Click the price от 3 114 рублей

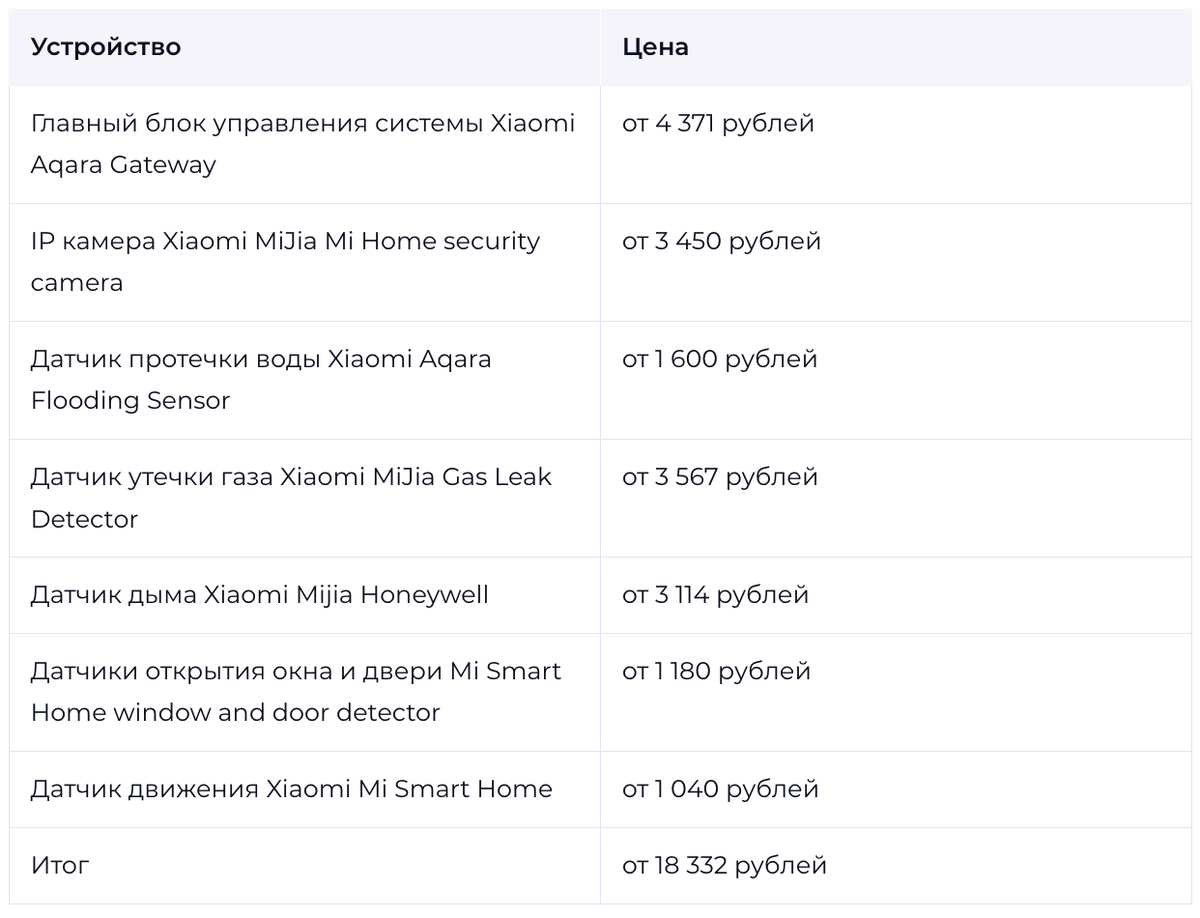[715, 595]
